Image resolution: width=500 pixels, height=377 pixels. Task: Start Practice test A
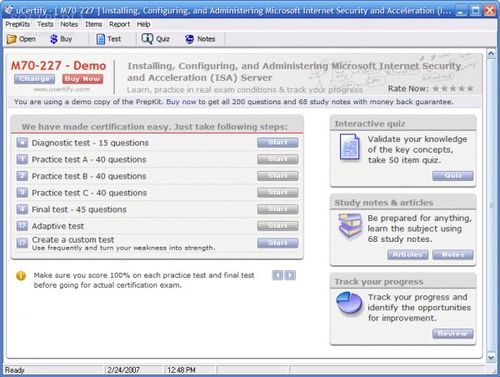point(278,159)
